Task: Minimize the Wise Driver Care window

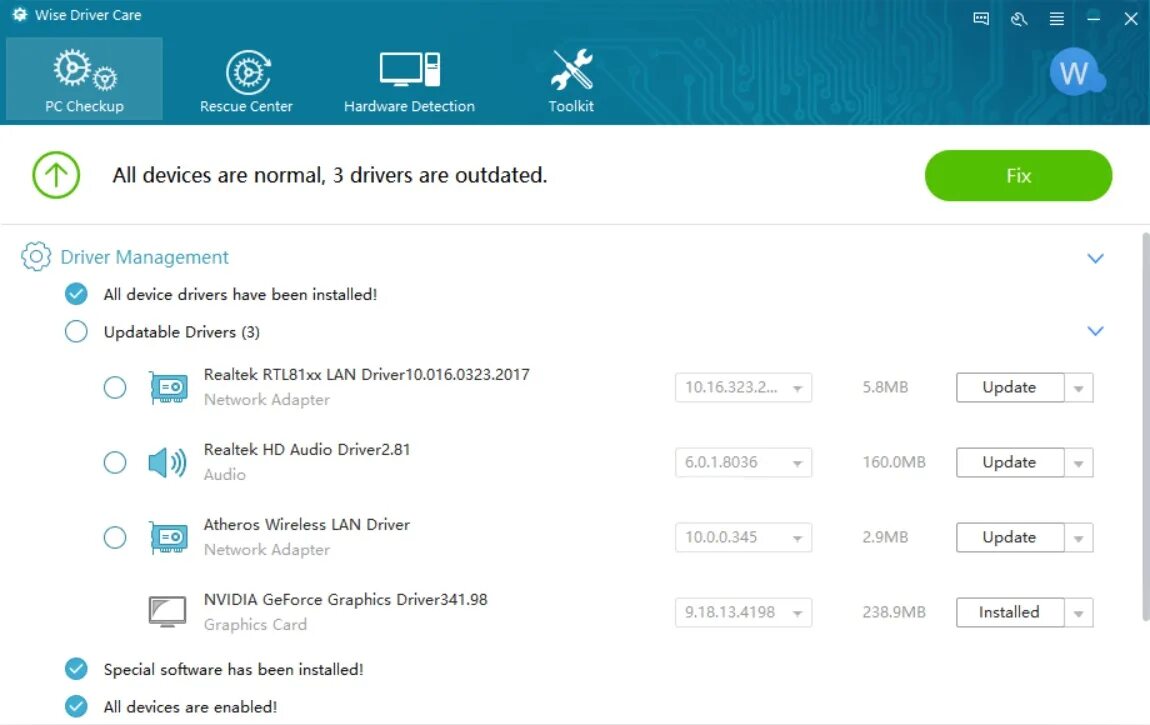Action: point(1094,18)
